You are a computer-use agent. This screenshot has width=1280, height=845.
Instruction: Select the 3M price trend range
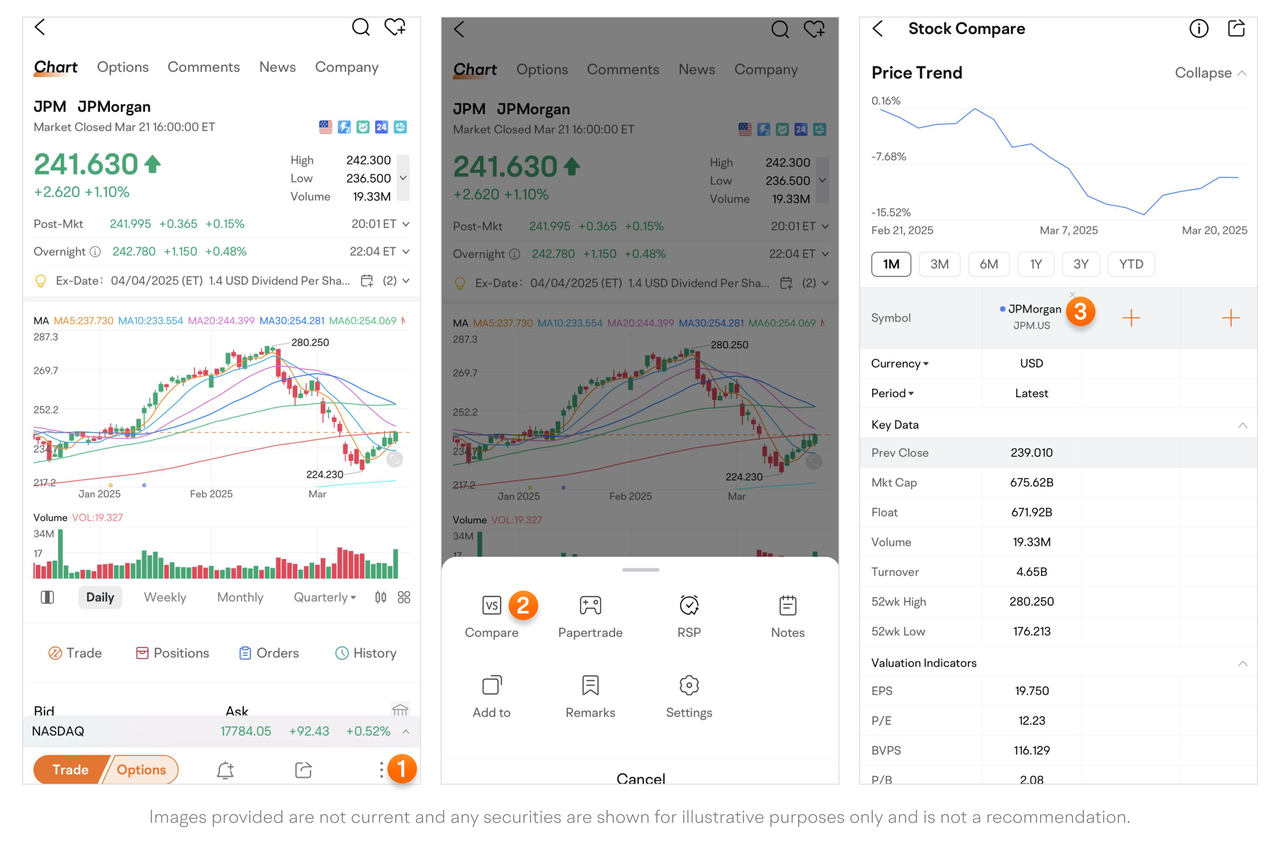(940, 264)
